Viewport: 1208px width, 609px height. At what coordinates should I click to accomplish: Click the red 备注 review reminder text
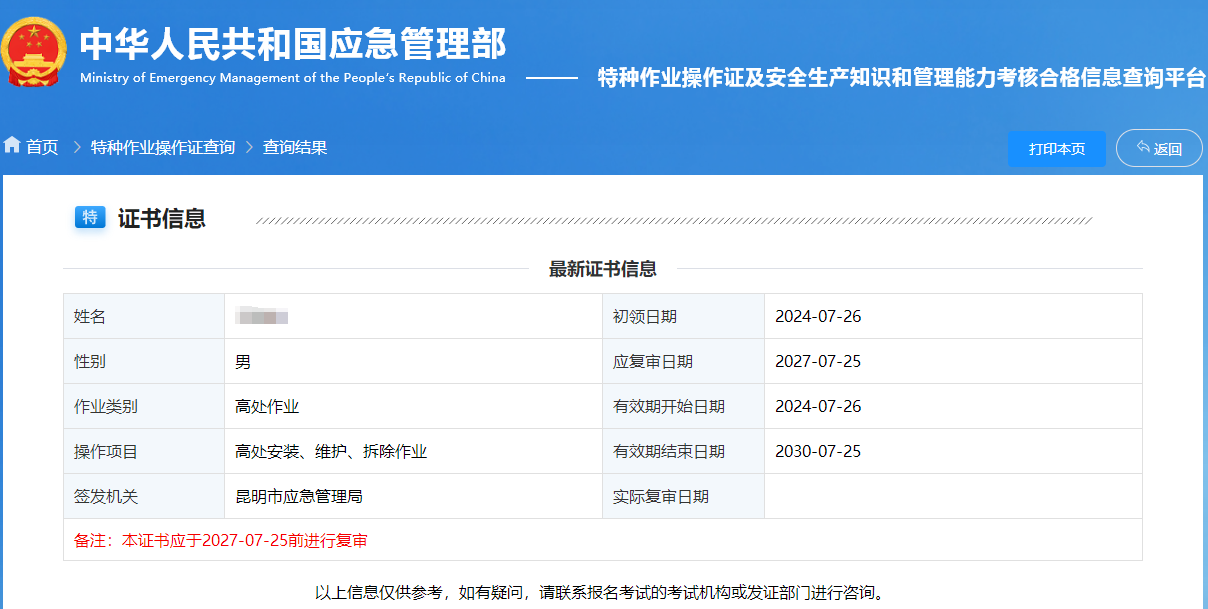point(220,541)
